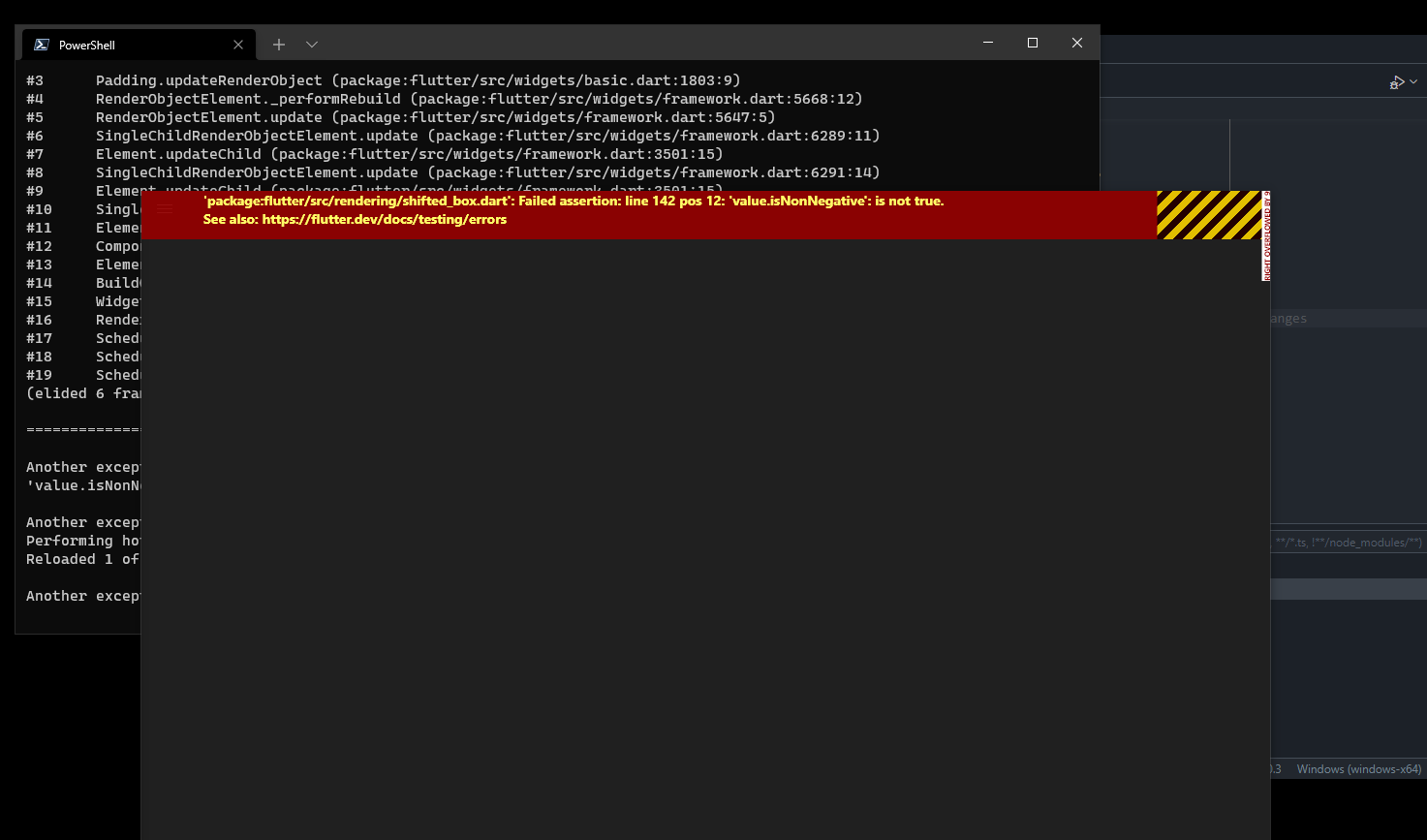Open the faint hamburger menu in the Flutter app
Viewport: 1427px width, 840px height.
point(165,209)
